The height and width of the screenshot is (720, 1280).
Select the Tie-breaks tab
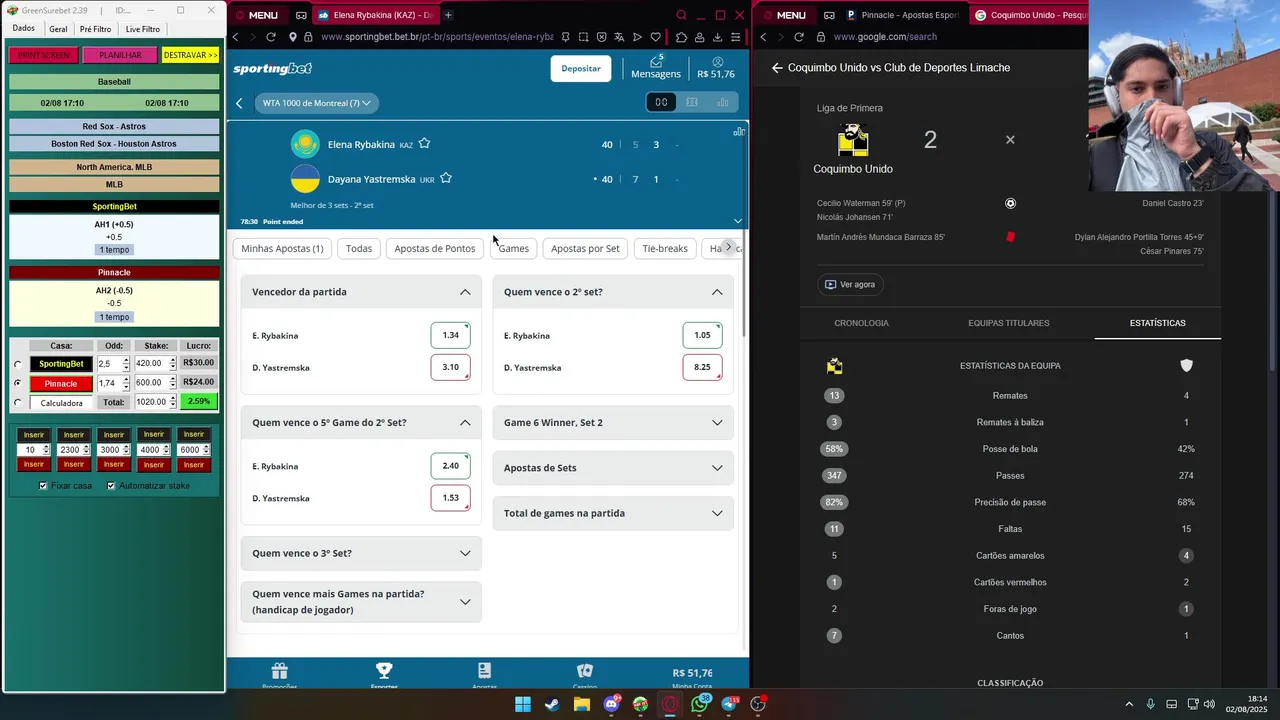pos(665,248)
